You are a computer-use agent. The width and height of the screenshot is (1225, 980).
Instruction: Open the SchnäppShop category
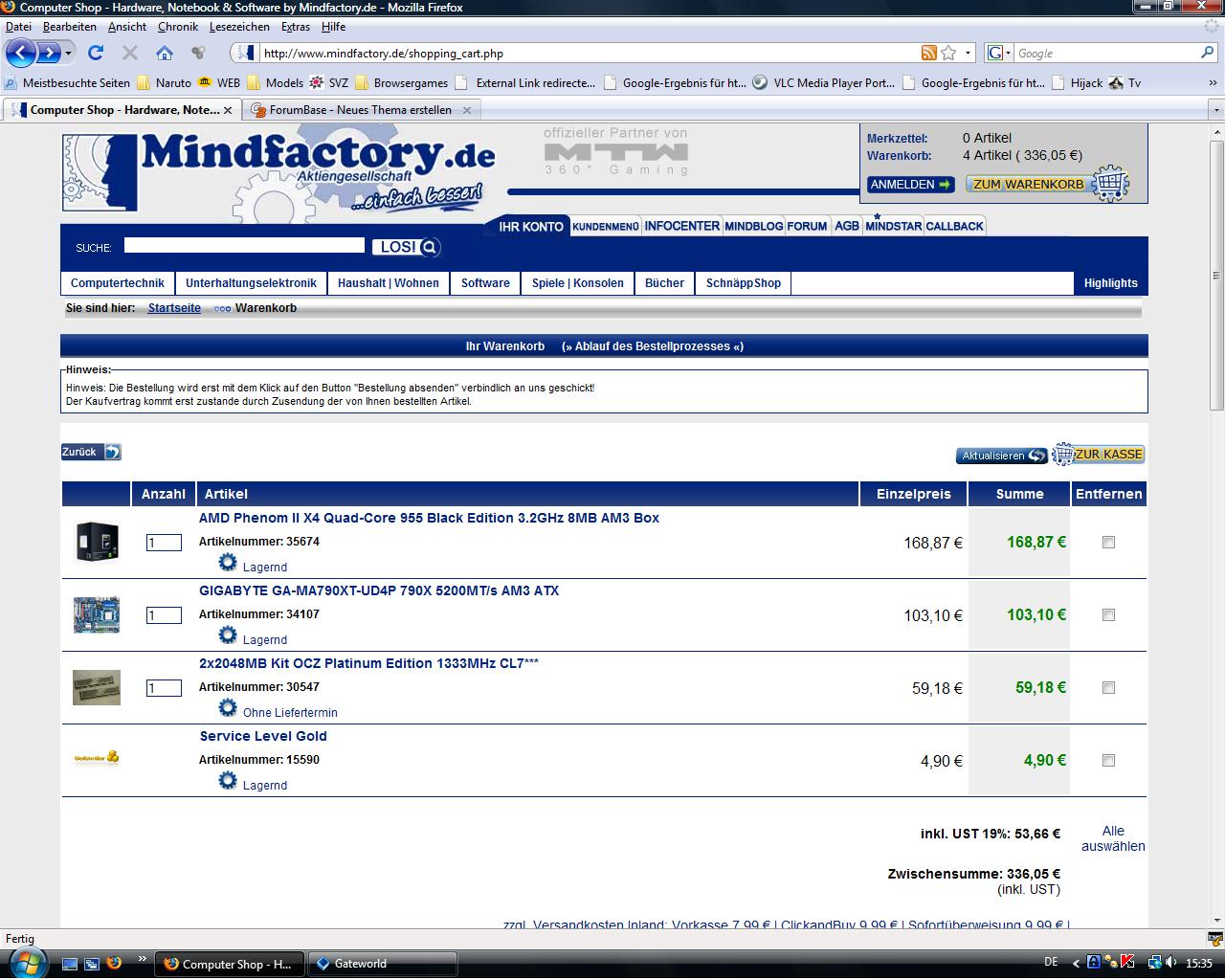pos(744,283)
